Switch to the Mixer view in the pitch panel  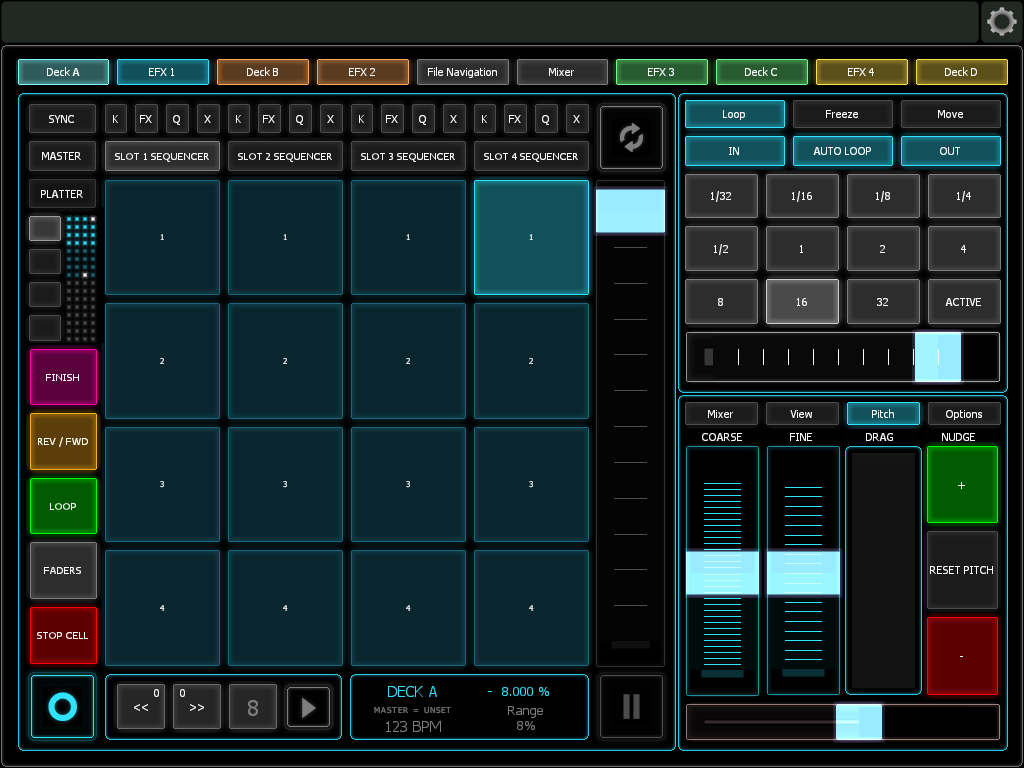(721, 413)
